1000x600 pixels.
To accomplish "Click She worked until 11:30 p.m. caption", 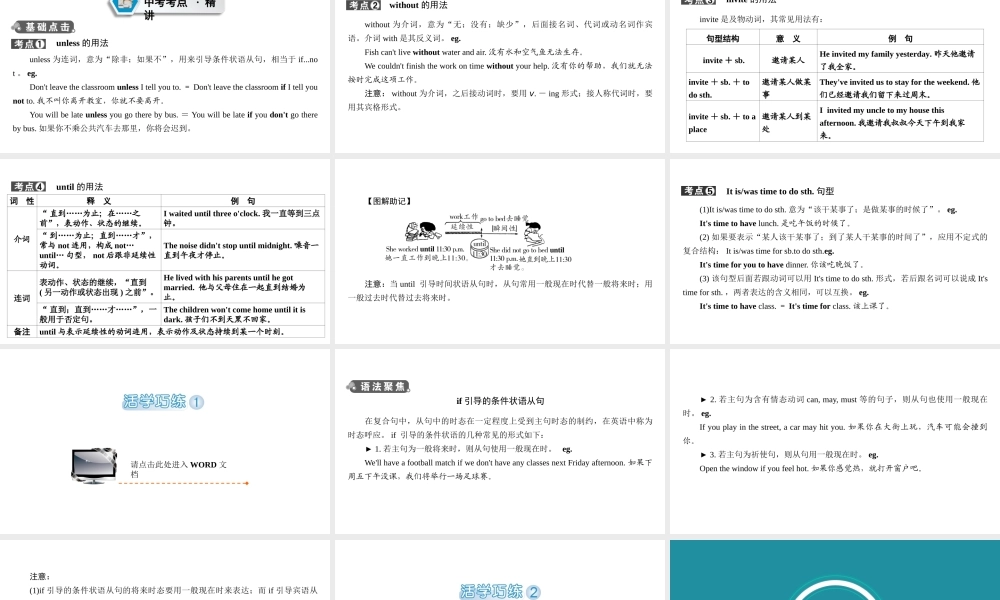I will (425, 253).
